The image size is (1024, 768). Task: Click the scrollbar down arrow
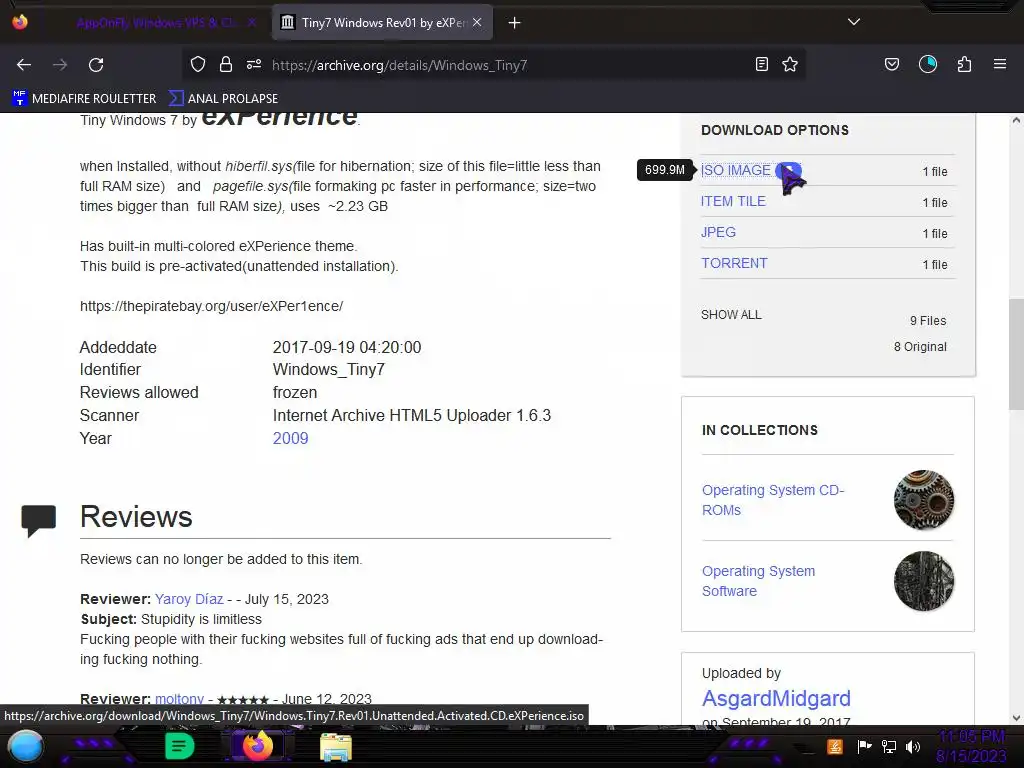[x=1016, y=718]
